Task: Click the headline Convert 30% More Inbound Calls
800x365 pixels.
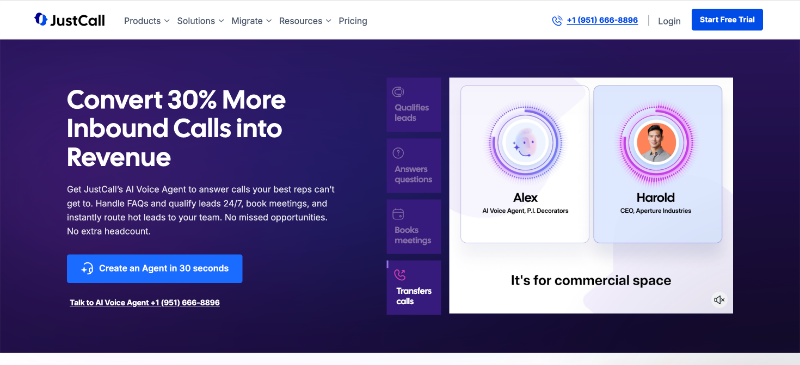Action: coord(176,129)
